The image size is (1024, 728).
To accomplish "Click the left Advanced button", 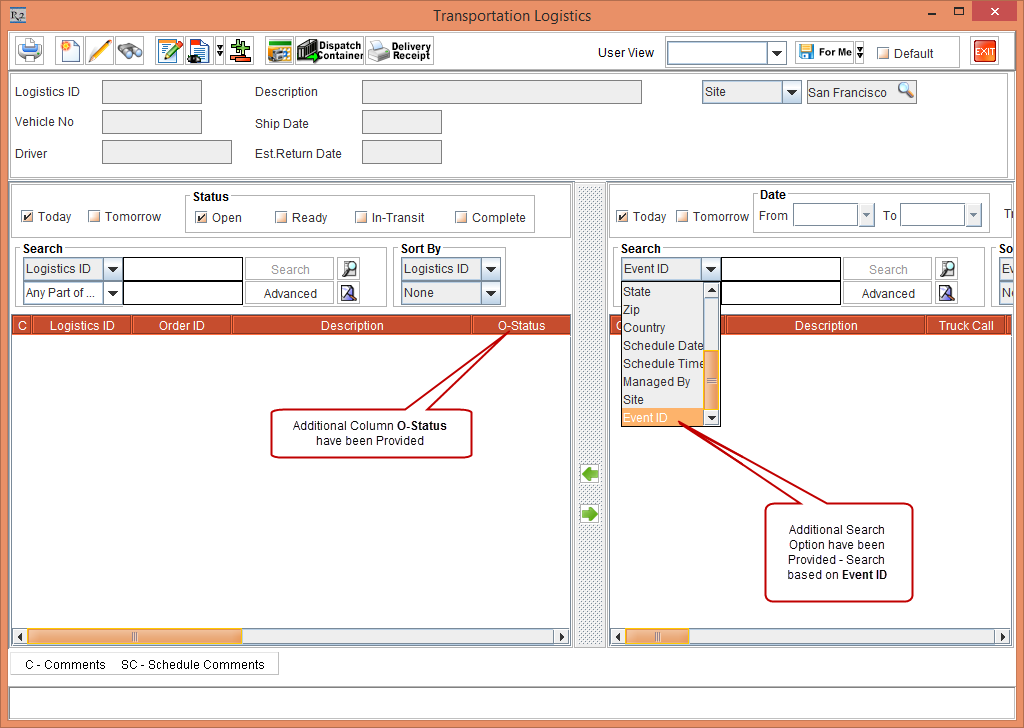I will click(x=290, y=294).
